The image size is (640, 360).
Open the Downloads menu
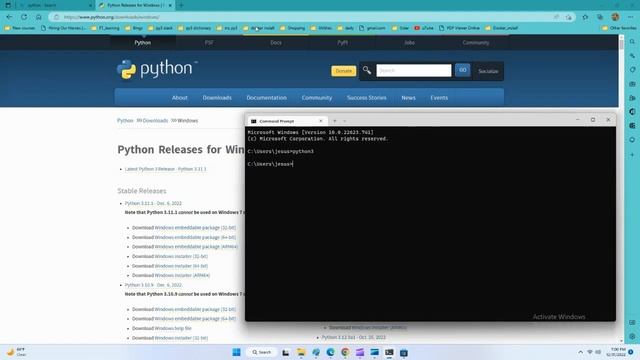[x=217, y=98]
